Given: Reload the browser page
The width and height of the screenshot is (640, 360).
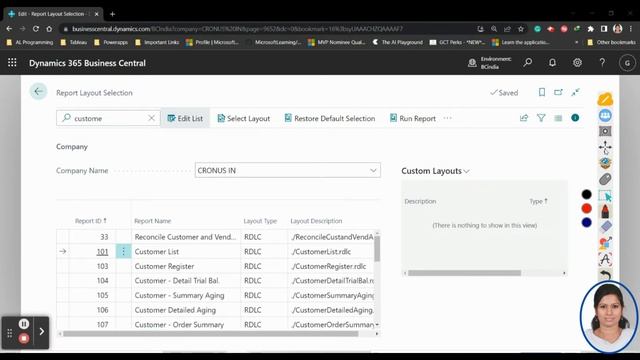Looking at the screenshot, I should 36,29.
